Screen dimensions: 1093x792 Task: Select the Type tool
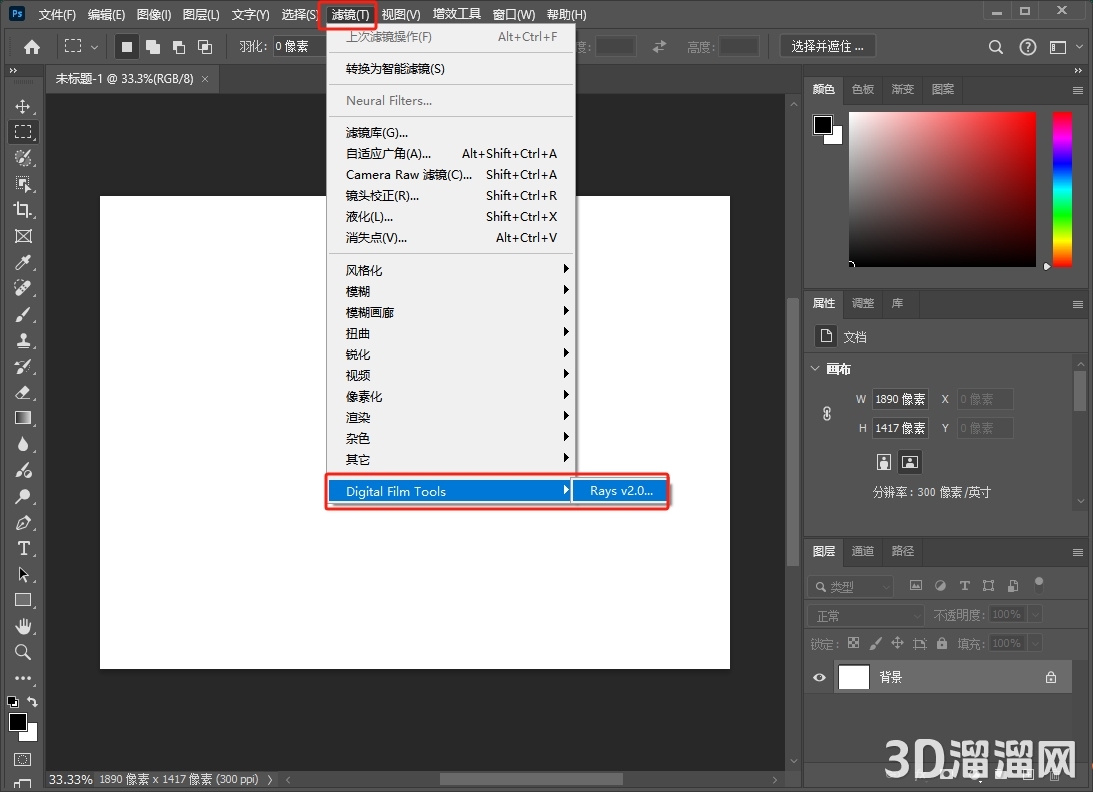click(23, 548)
